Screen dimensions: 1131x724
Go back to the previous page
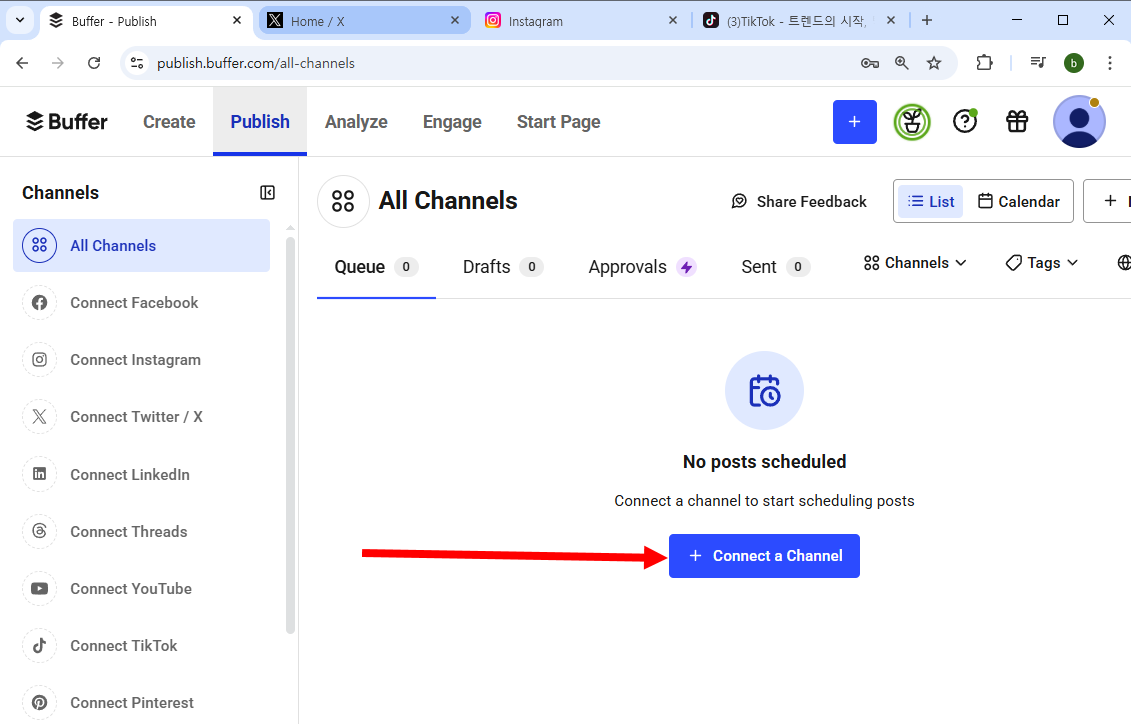(x=22, y=63)
